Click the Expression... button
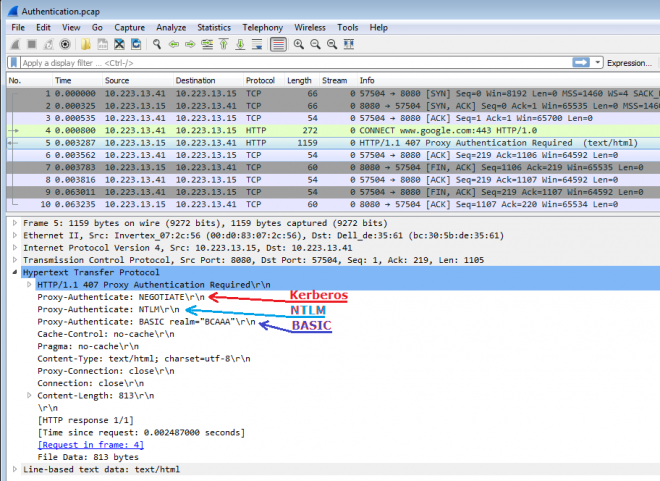The height and width of the screenshot is (481, 660). [x=629, y=62]
